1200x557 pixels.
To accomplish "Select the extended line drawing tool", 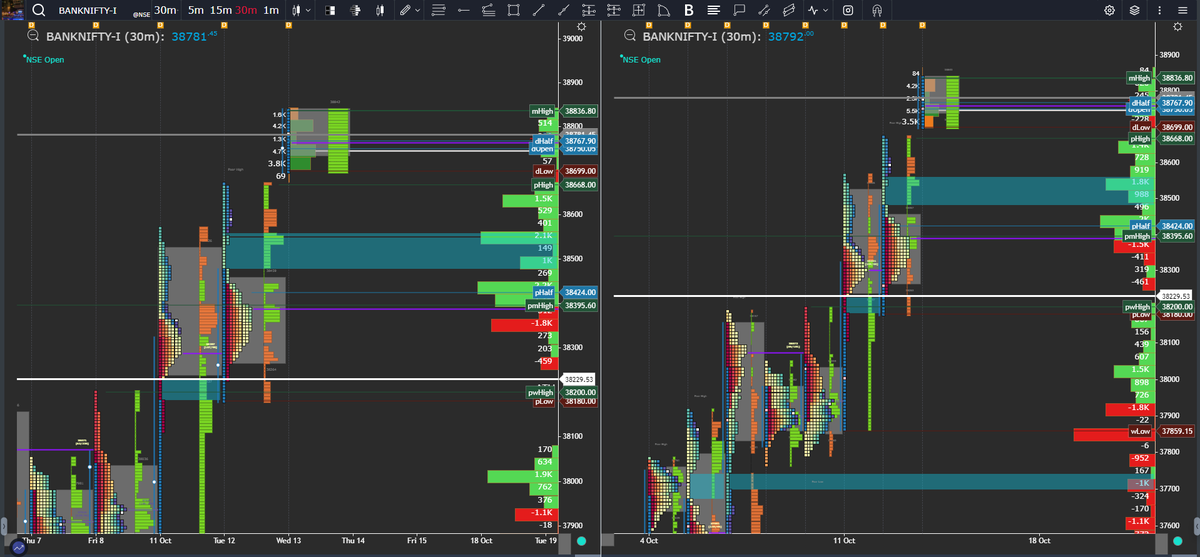I will [x=563, y=10].
